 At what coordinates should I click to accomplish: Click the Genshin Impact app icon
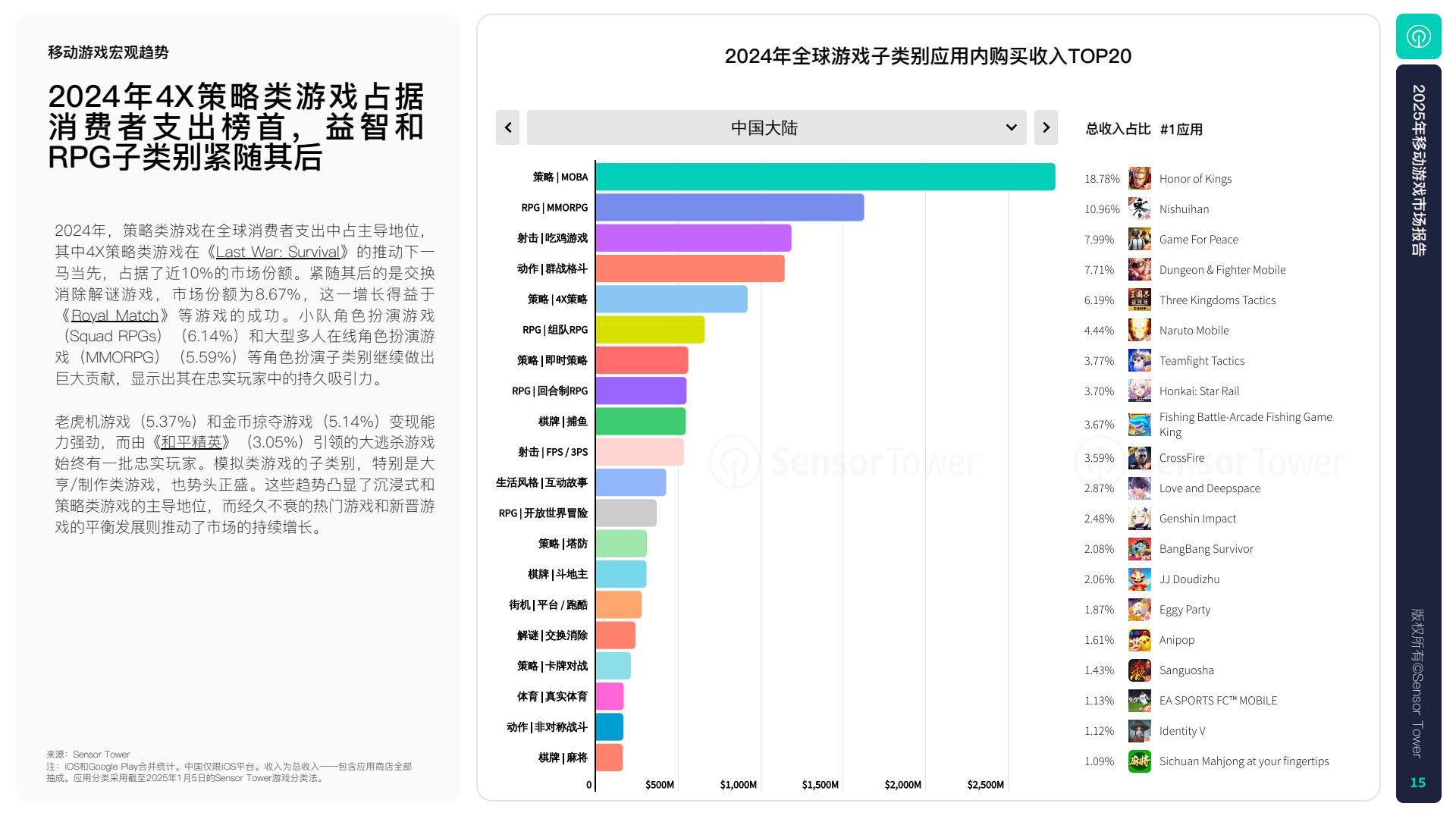(x=1139, y=518)
